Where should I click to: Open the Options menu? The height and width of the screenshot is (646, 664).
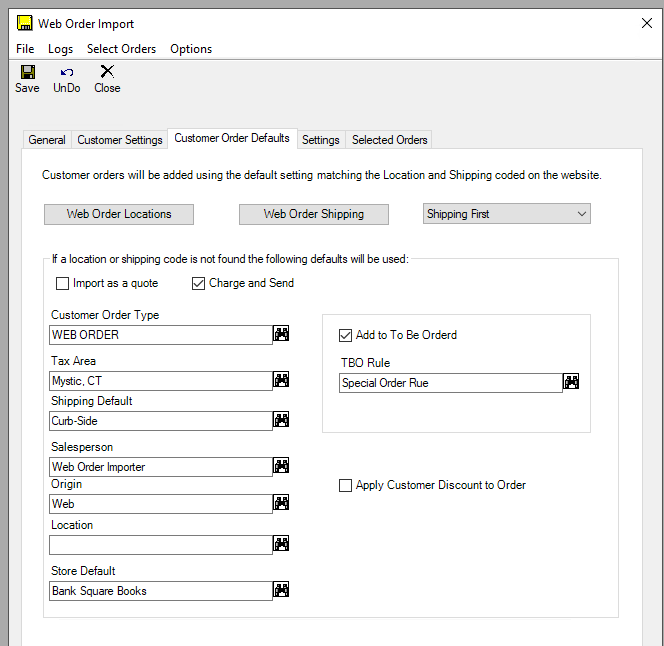pyautogui.click(x=191, y=49)
